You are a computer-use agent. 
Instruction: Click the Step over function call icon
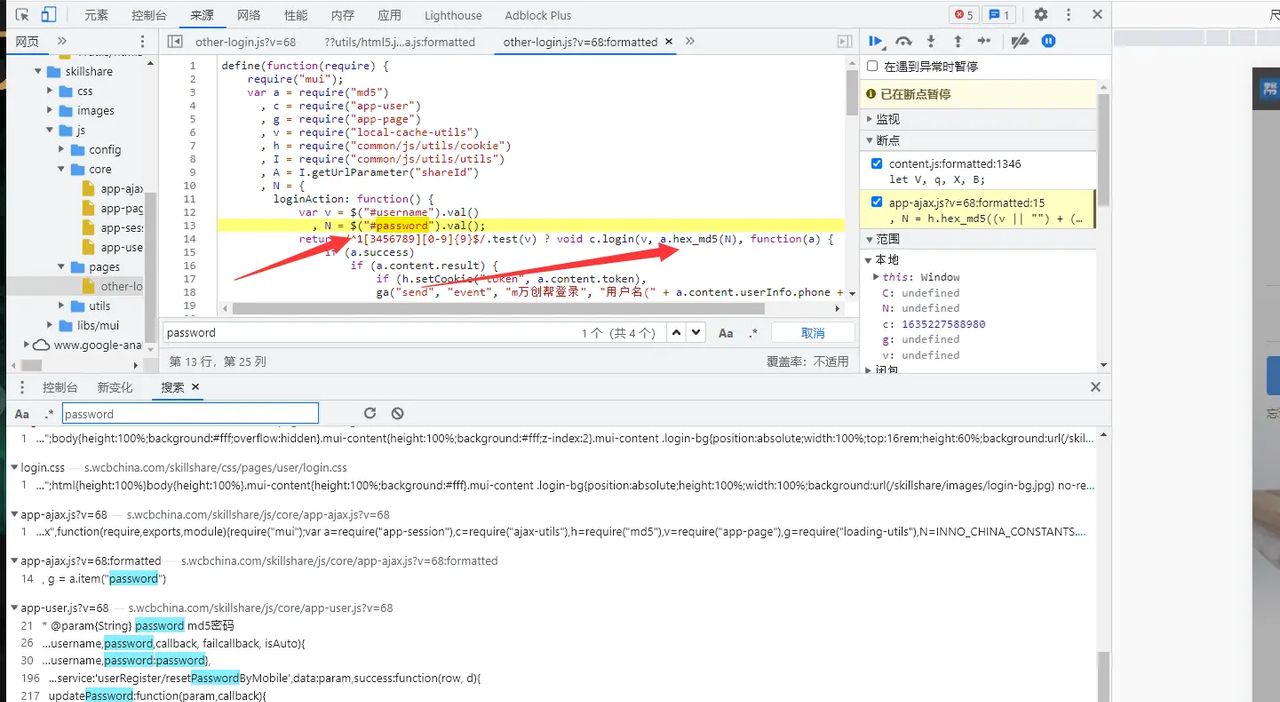point(903,42)
